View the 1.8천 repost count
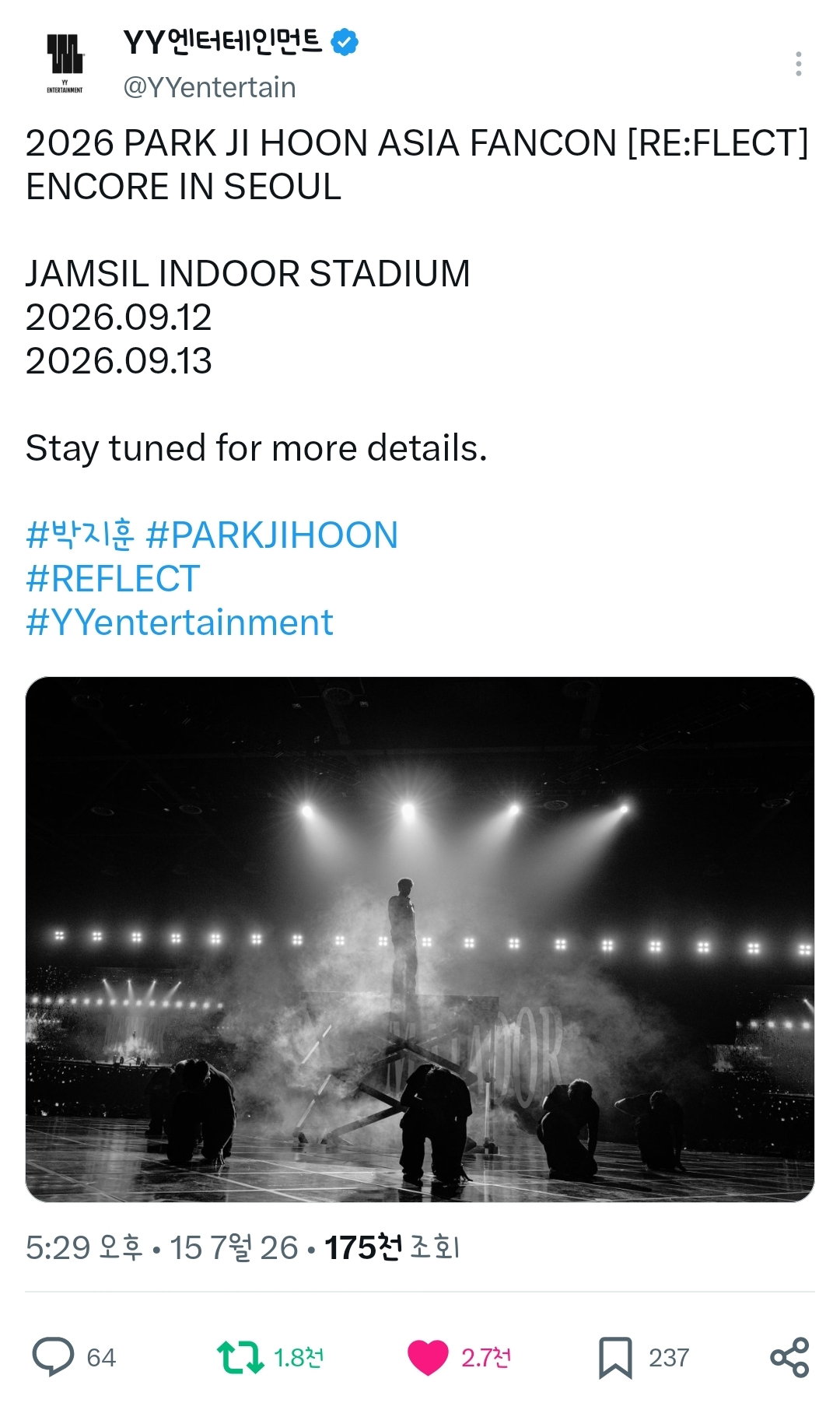This screenshot has height=1417, width=840. coord(299,1358)
